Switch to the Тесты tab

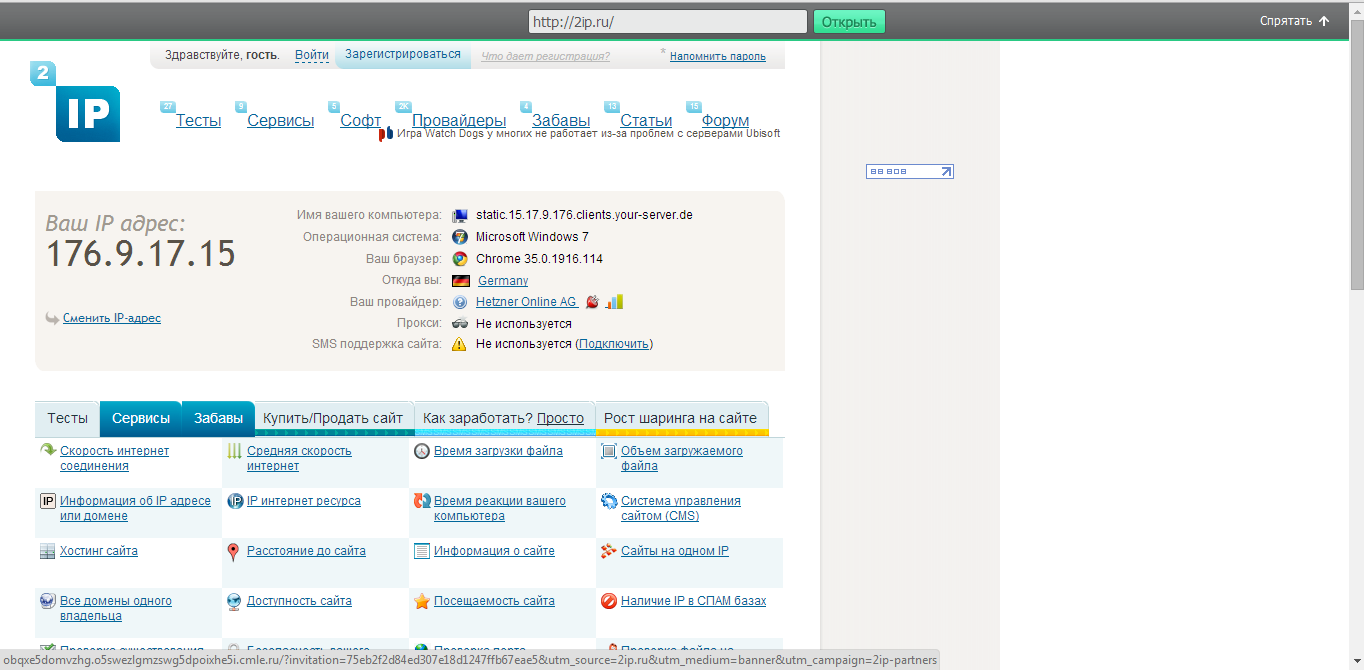pos(67,418)
